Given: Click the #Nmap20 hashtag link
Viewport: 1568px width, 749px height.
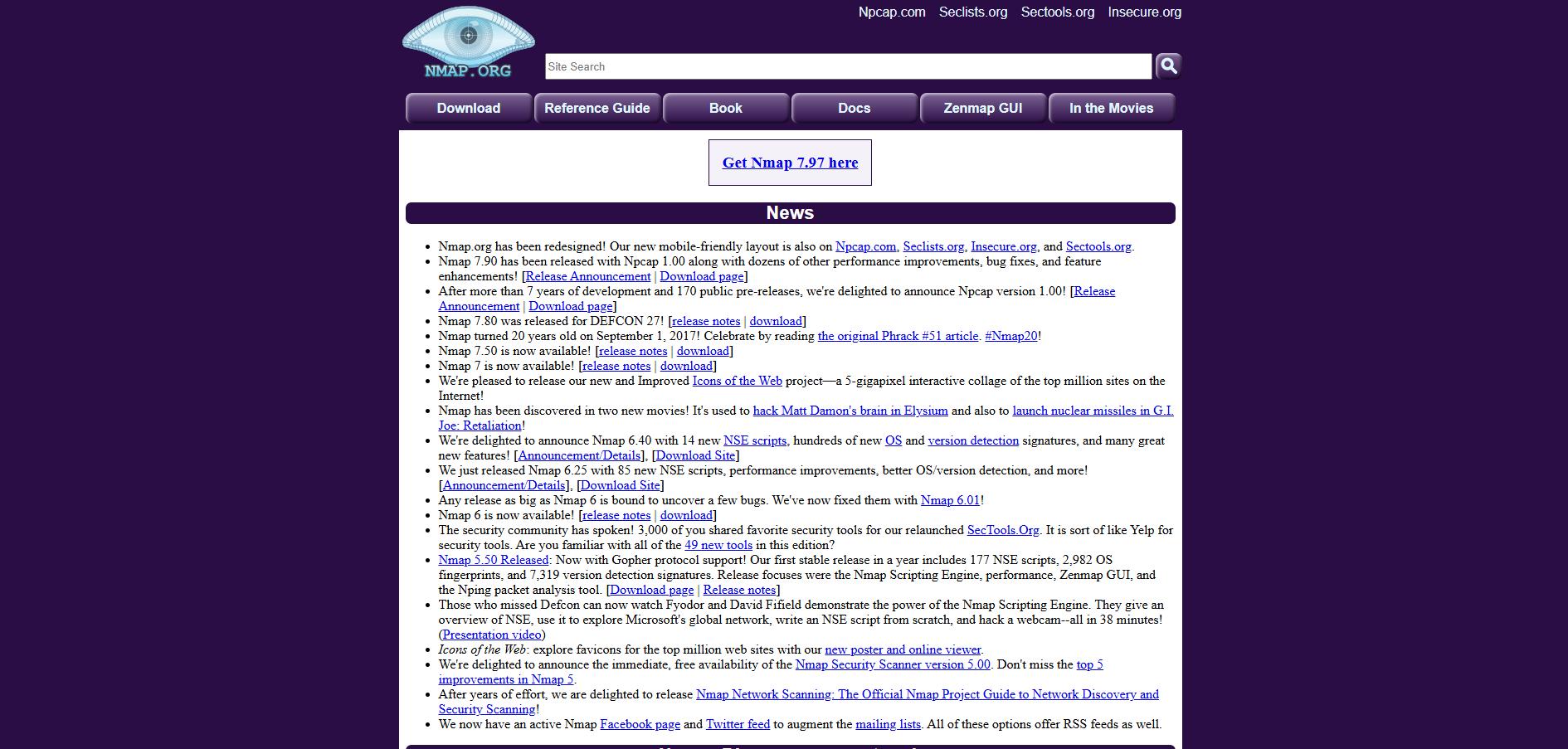Looking at the screenshot, I should tap(1011, 336).
